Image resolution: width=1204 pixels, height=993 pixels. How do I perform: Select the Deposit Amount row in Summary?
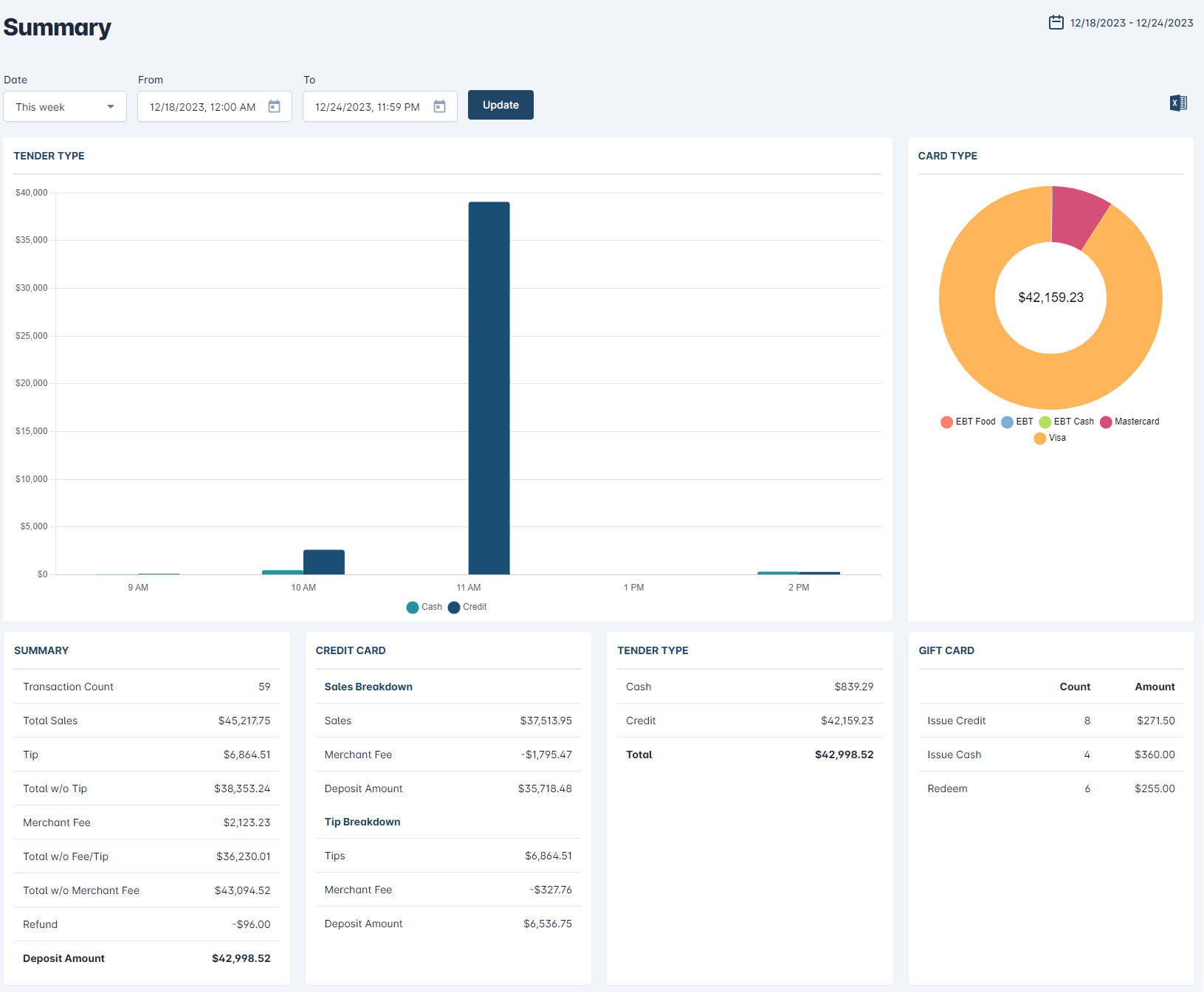click(146, 958)
